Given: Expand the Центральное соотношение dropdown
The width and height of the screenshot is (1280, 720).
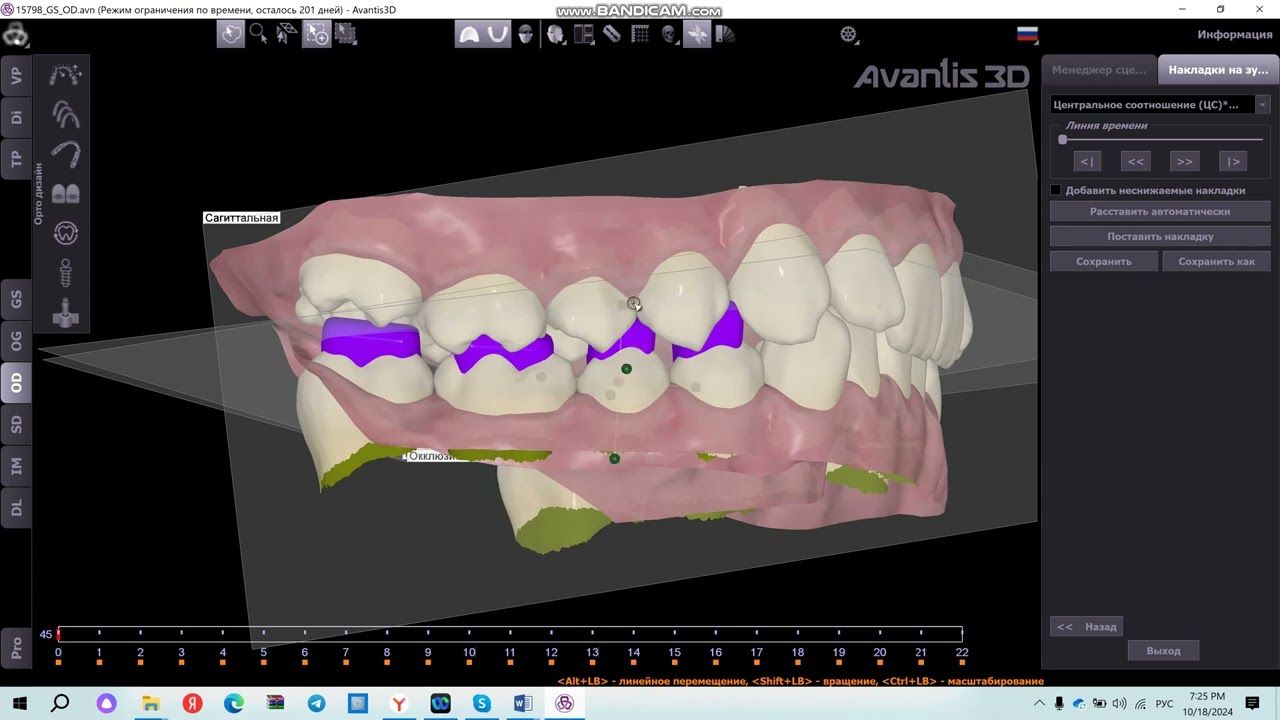Looking at the screenshot, I should [1263, 104].
